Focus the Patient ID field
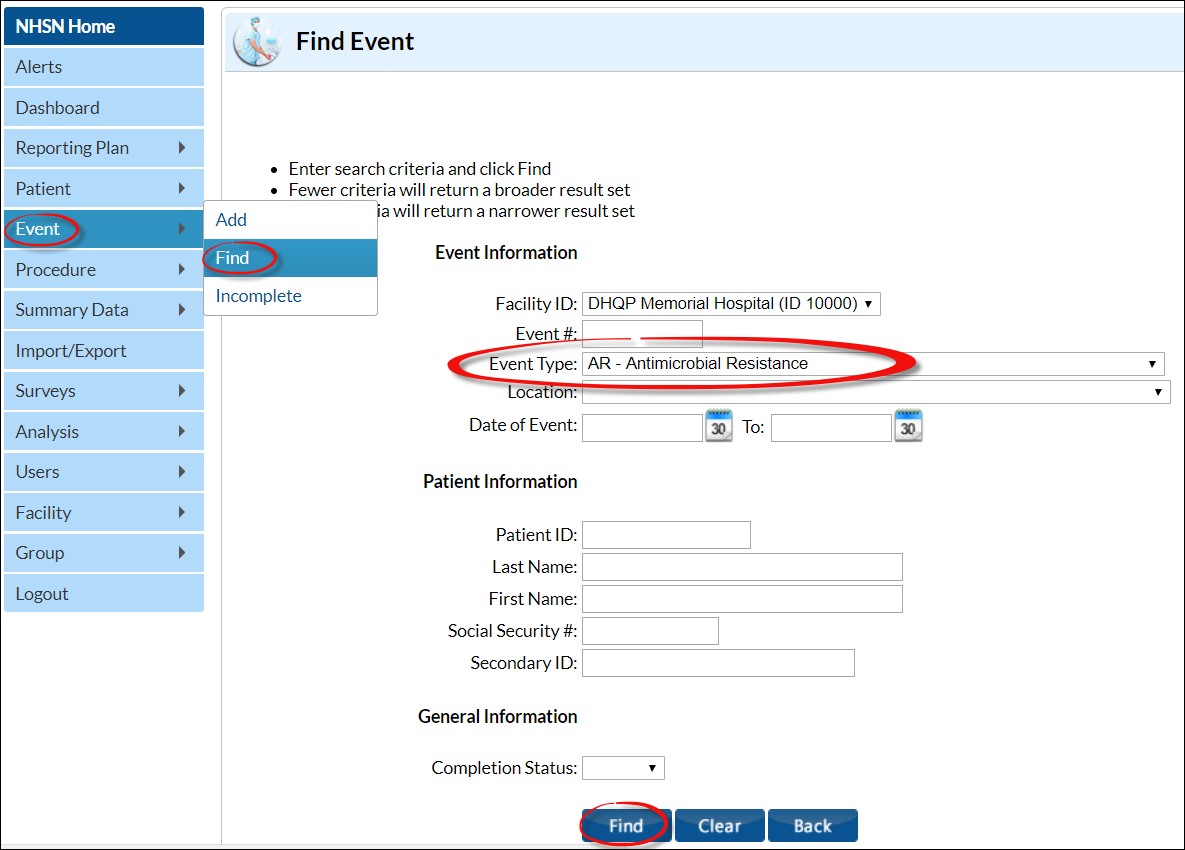Image resolution: width=1185 pixels, height=850 pixels. pyautogui.click(x=667, y=535)
